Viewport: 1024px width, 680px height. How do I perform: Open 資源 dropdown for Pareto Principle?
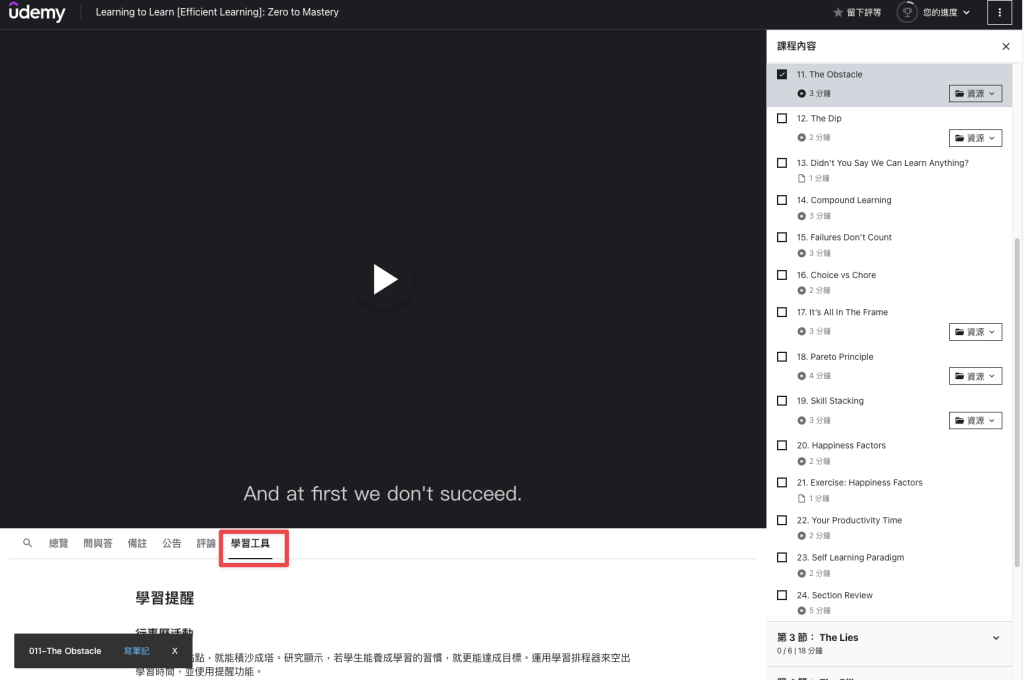975,376
